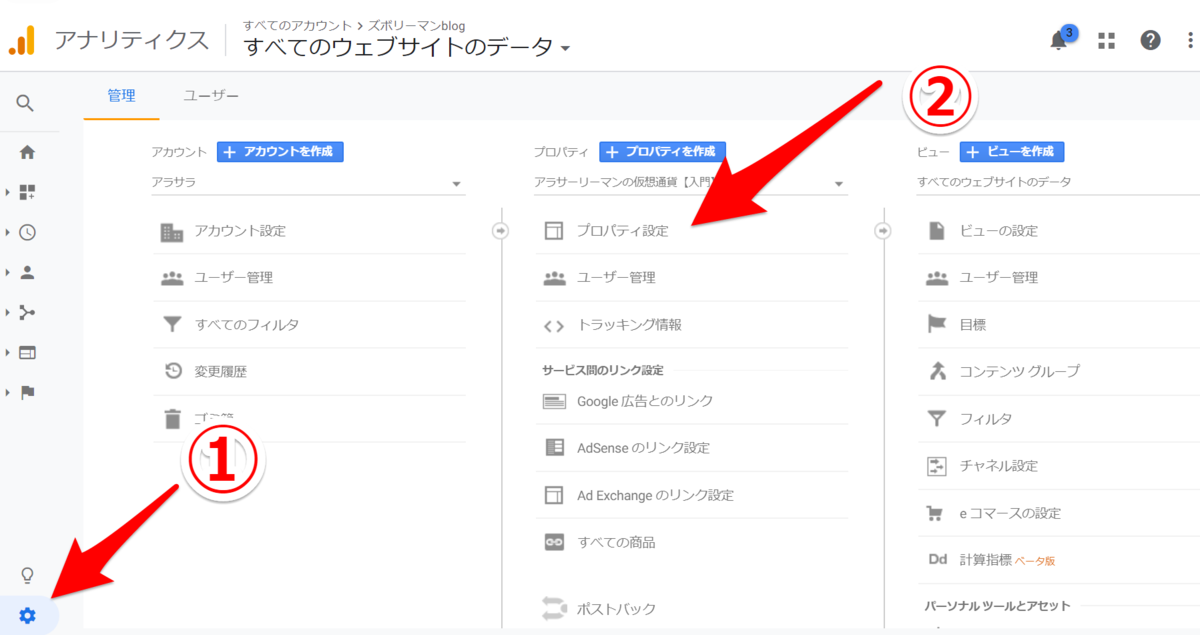This screenshot has height=635, width=1200.
Task: Click 変更履歴 history icon
Action: pos(173,371)
